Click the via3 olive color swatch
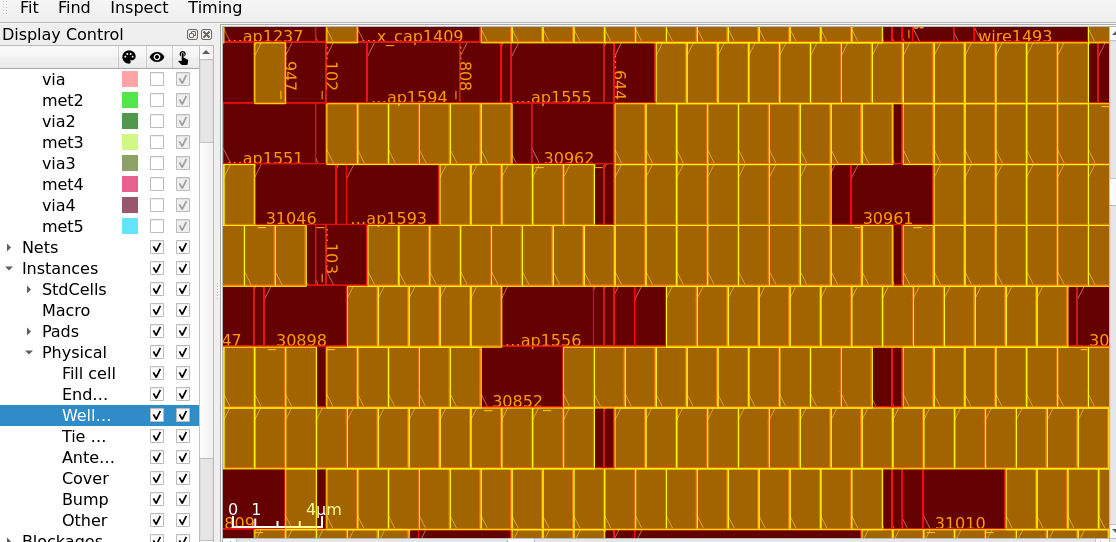This screenshot has width=1116, height=542. point(130,163)
